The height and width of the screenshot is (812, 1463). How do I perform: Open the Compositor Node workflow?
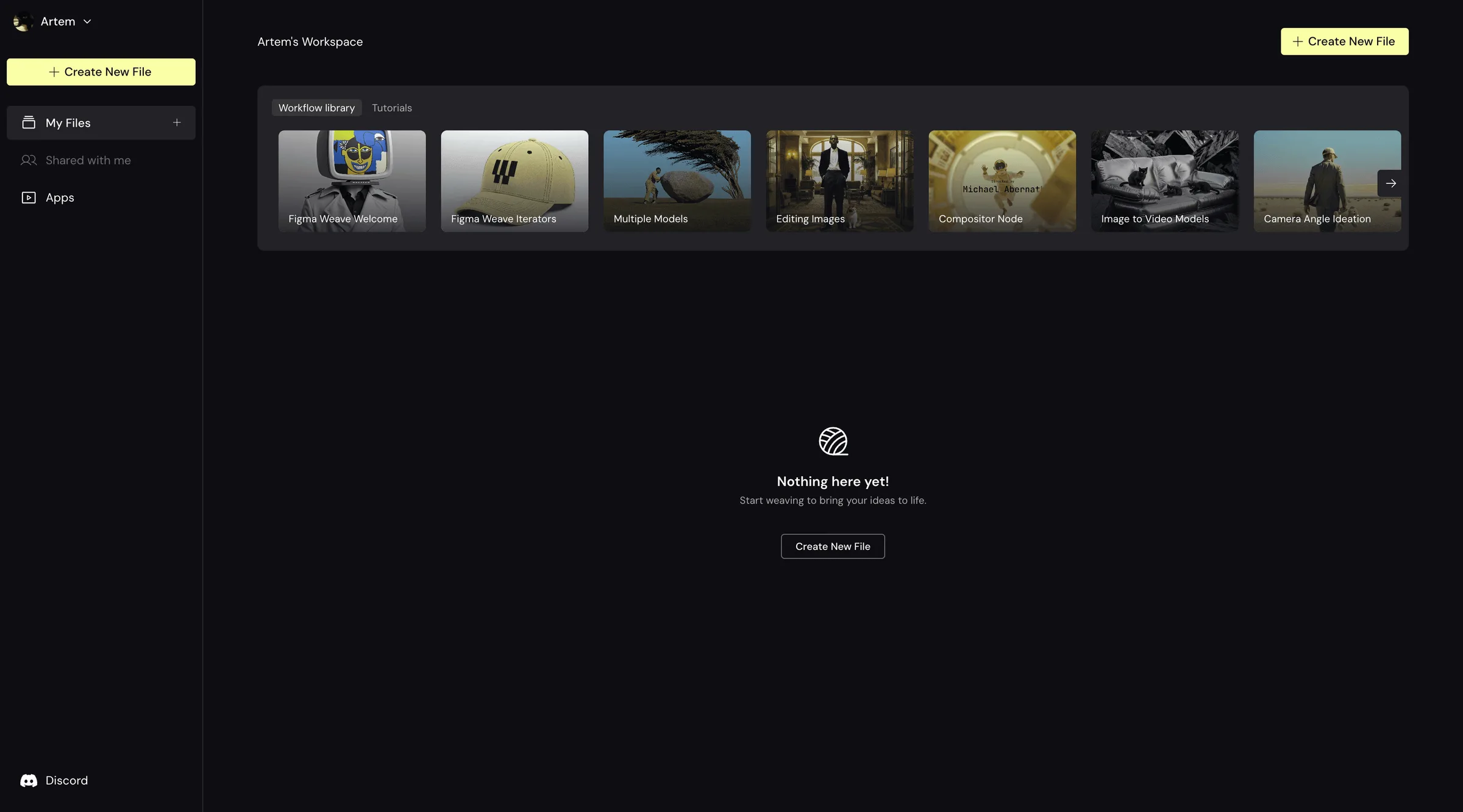click(1002, 181)
